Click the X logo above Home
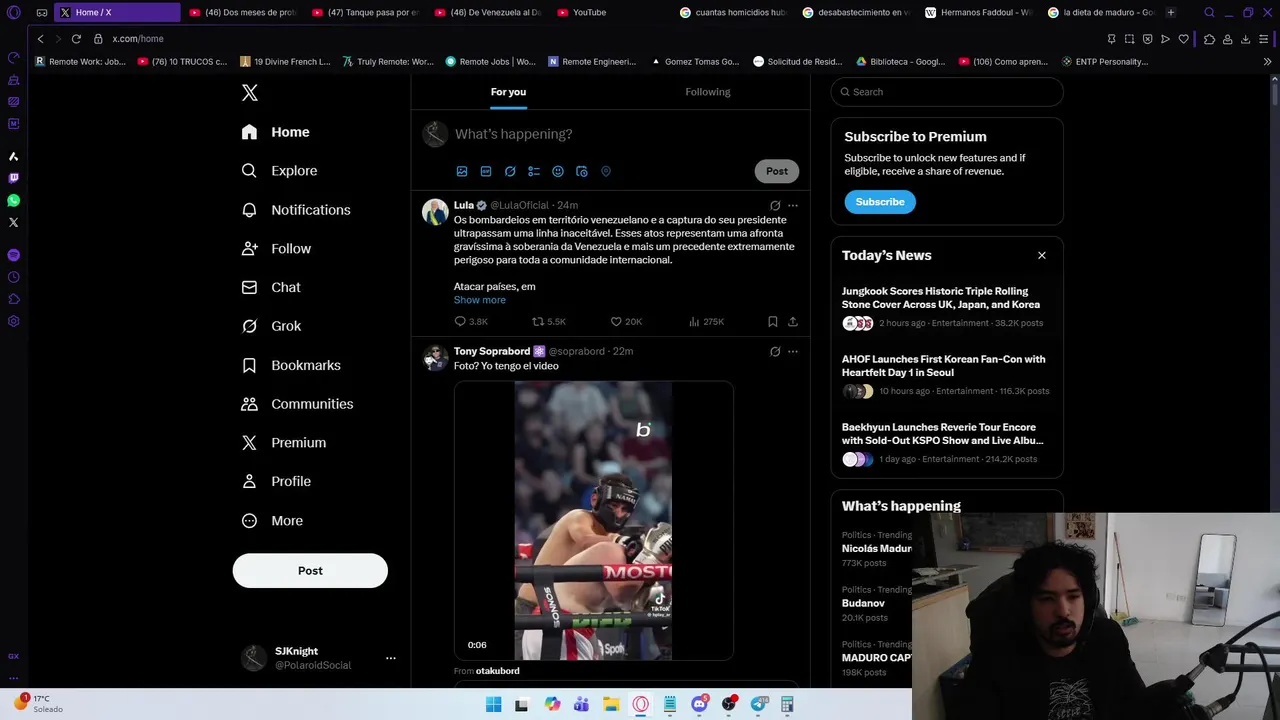 [x=250, y=93]
